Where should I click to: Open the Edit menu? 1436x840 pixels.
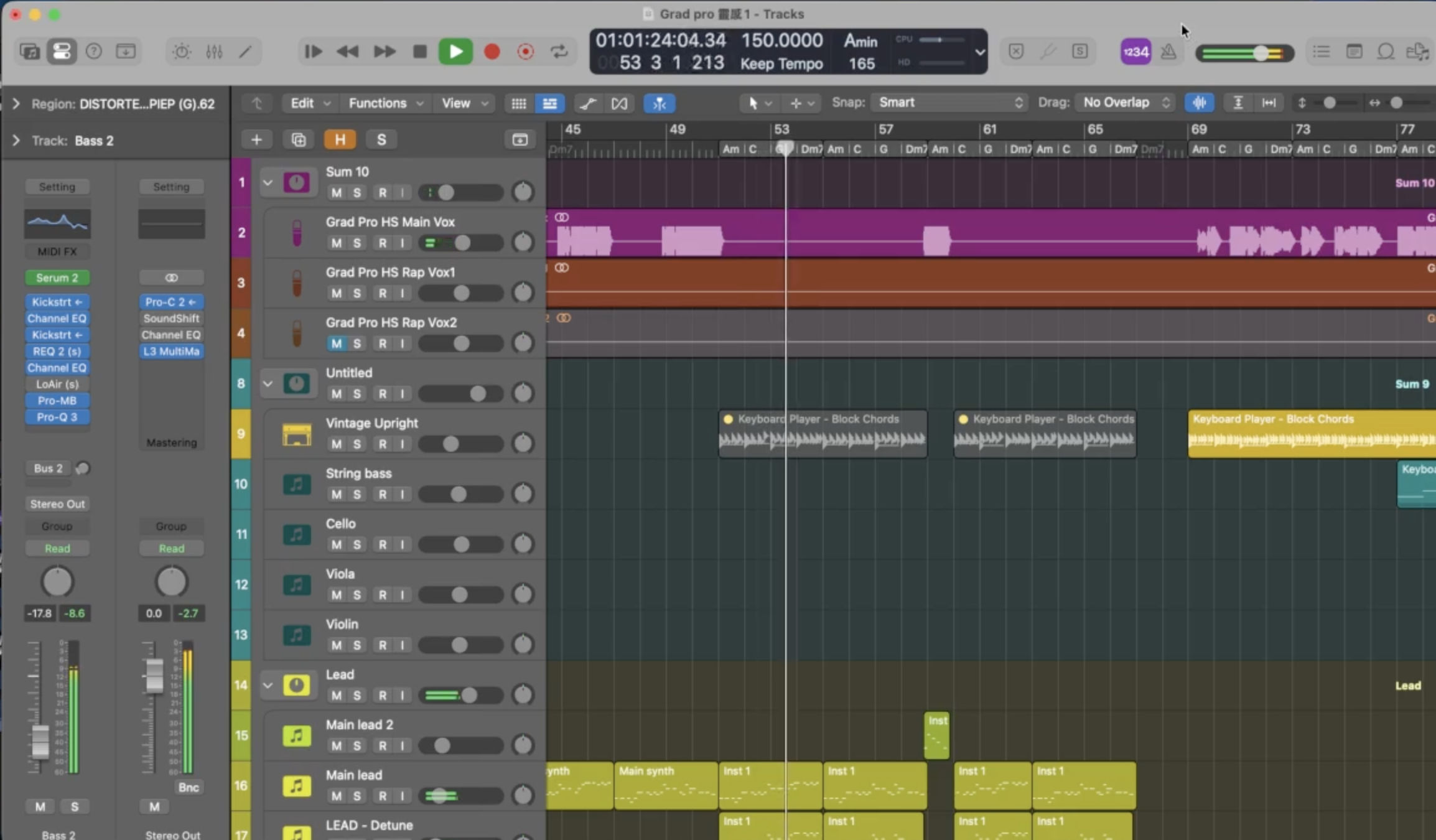point(310,103)
